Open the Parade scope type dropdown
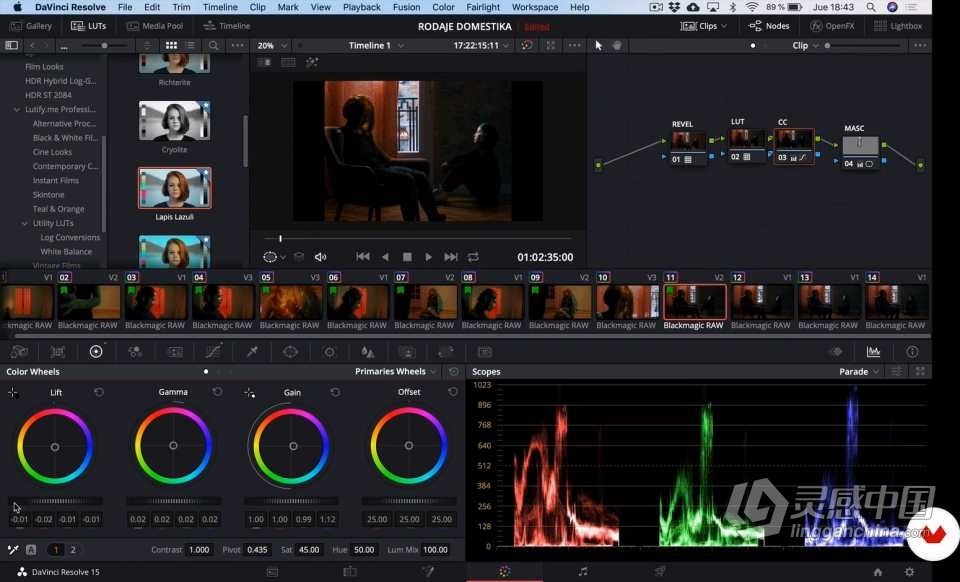The image size is (960, 582). click(859, 372)
